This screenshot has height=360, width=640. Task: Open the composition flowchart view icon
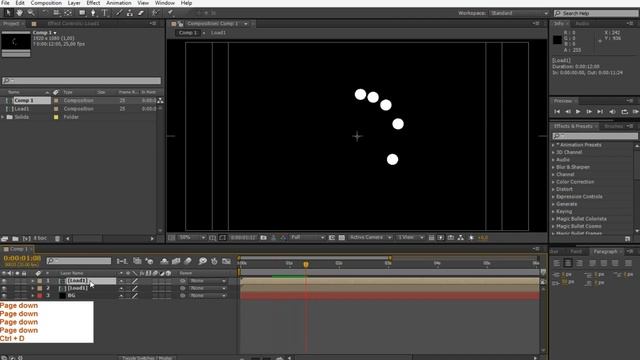[x=460, y=238]
